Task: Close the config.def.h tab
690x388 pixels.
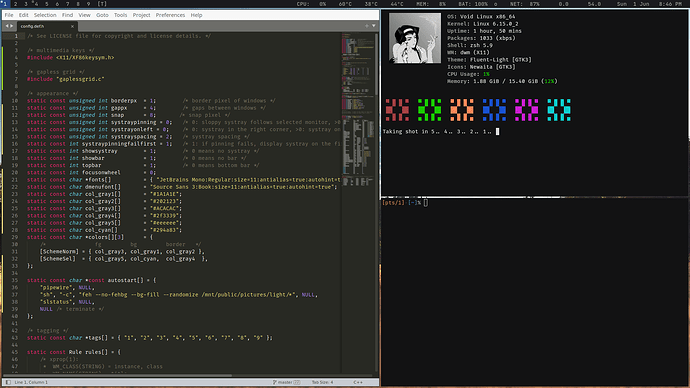Action: (x=73, y=26)
